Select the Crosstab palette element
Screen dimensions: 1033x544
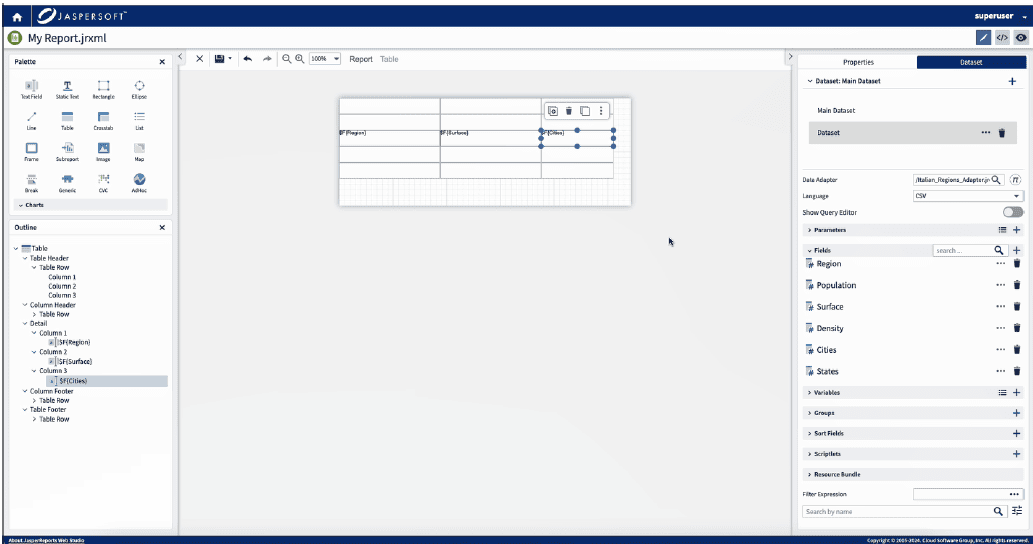pyautogui.click(x=103, y=121)
